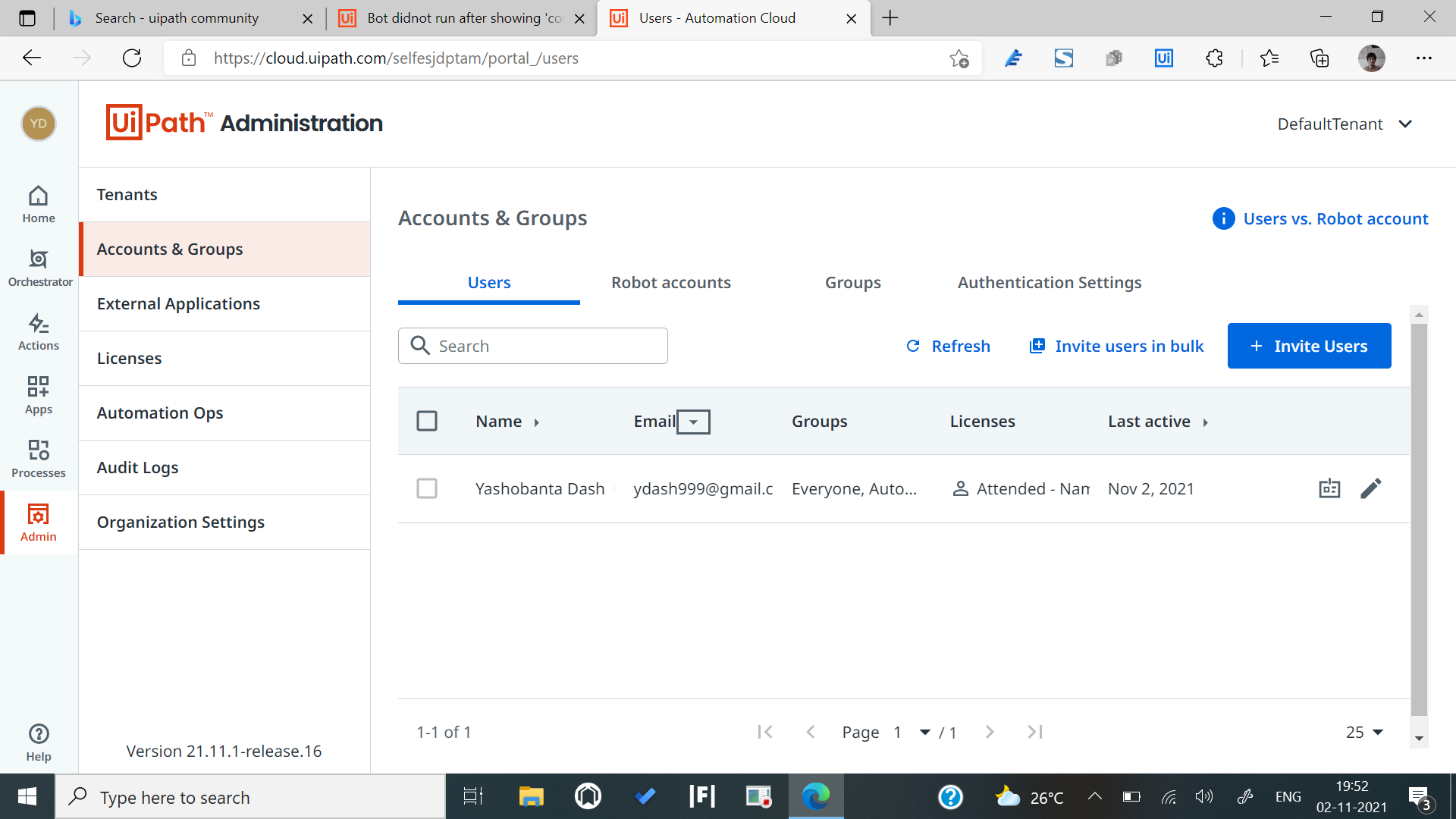Click the info icon beside Users vs. Robot account
This screenshot has height=819, width=1456.
click(x=1223, y=218)
